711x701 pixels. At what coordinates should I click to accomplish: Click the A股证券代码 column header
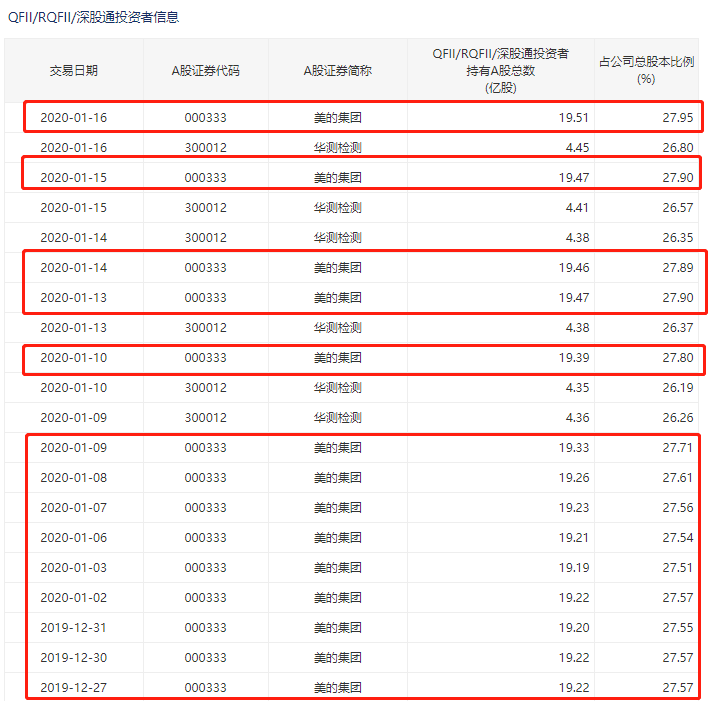point(205,71)
